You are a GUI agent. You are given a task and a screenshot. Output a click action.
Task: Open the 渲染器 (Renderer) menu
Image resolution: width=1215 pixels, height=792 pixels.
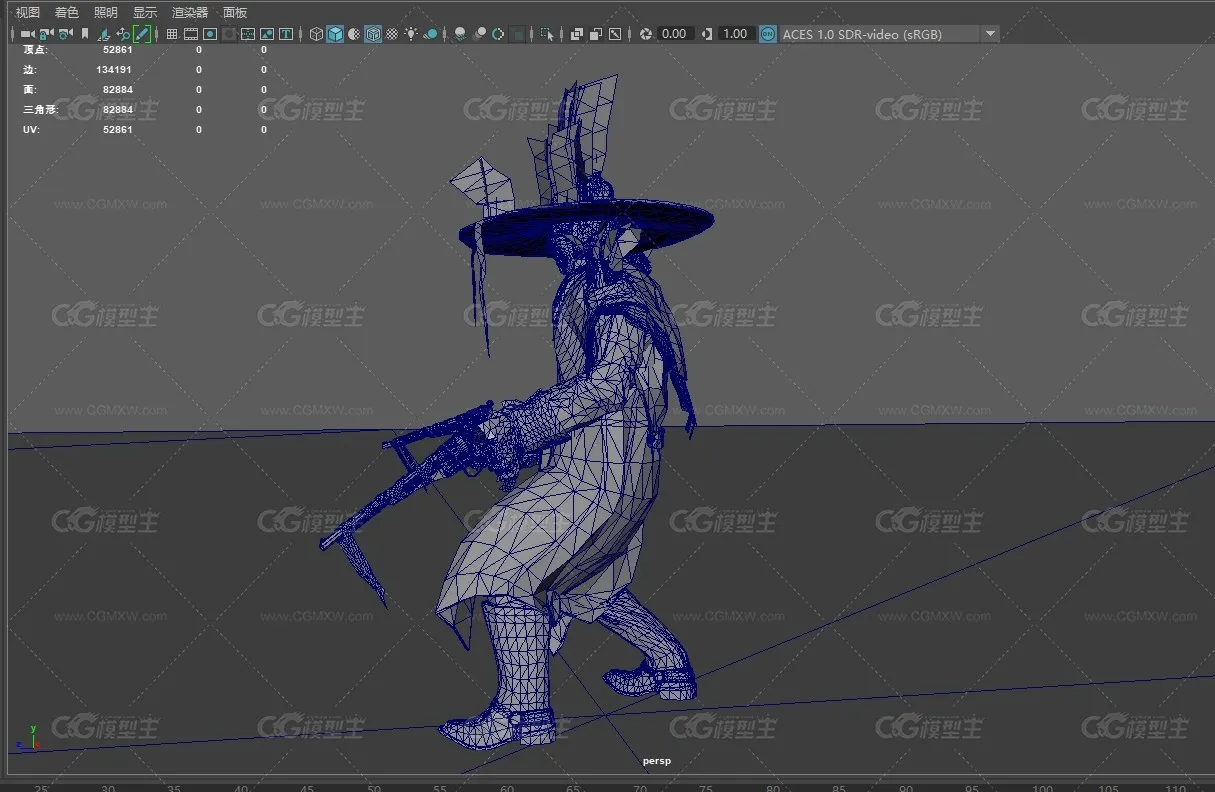[x=190, y=12]
